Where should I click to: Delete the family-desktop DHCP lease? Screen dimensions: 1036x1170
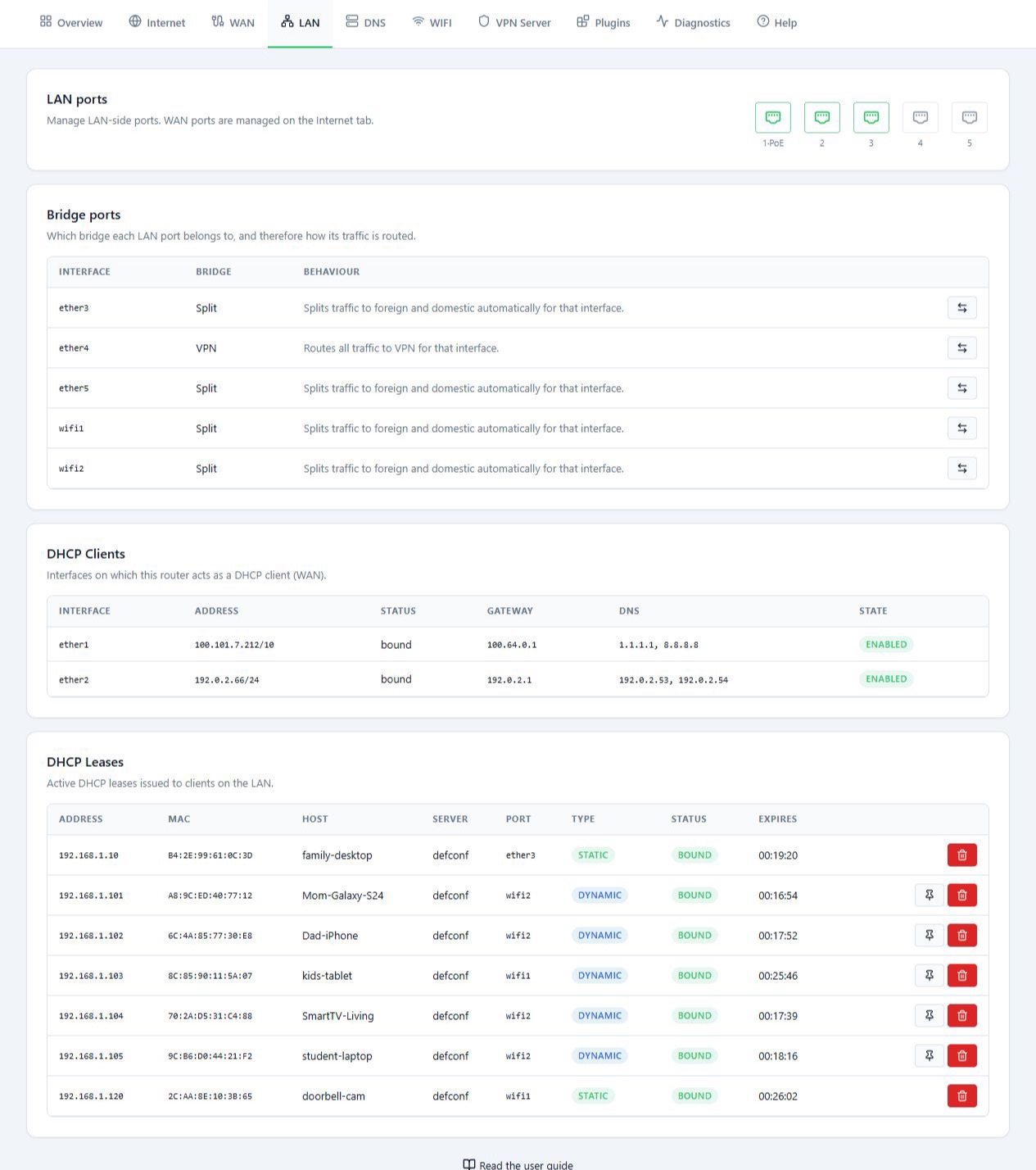click(961, 855)
